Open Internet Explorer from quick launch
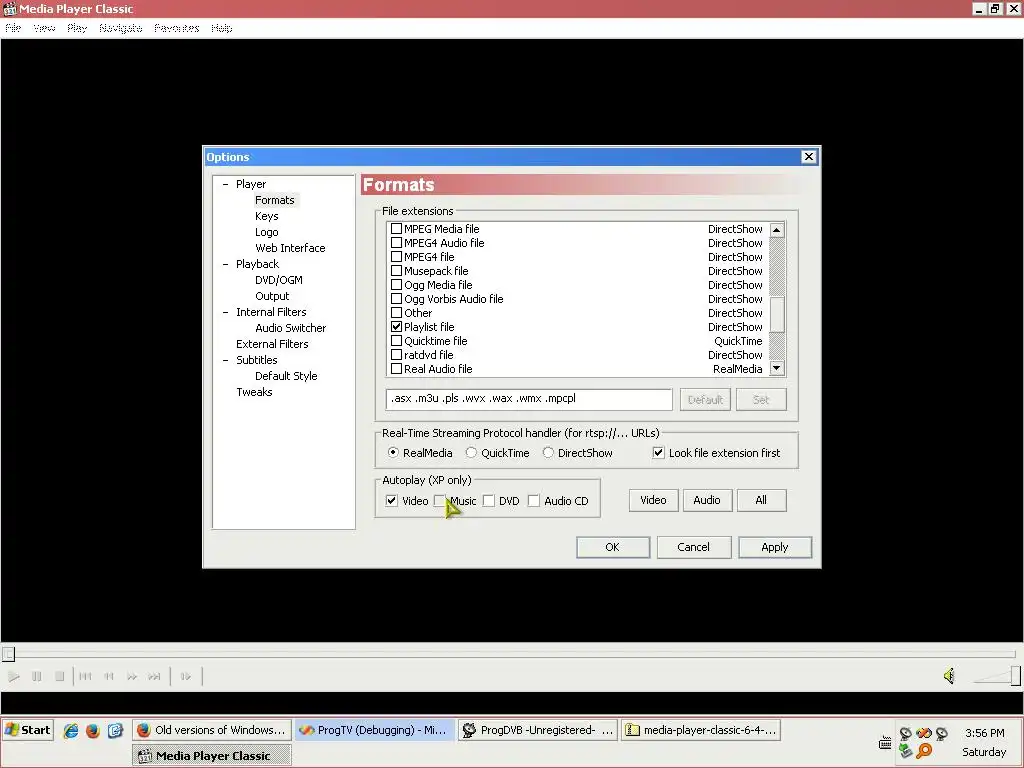 [71, 730]
